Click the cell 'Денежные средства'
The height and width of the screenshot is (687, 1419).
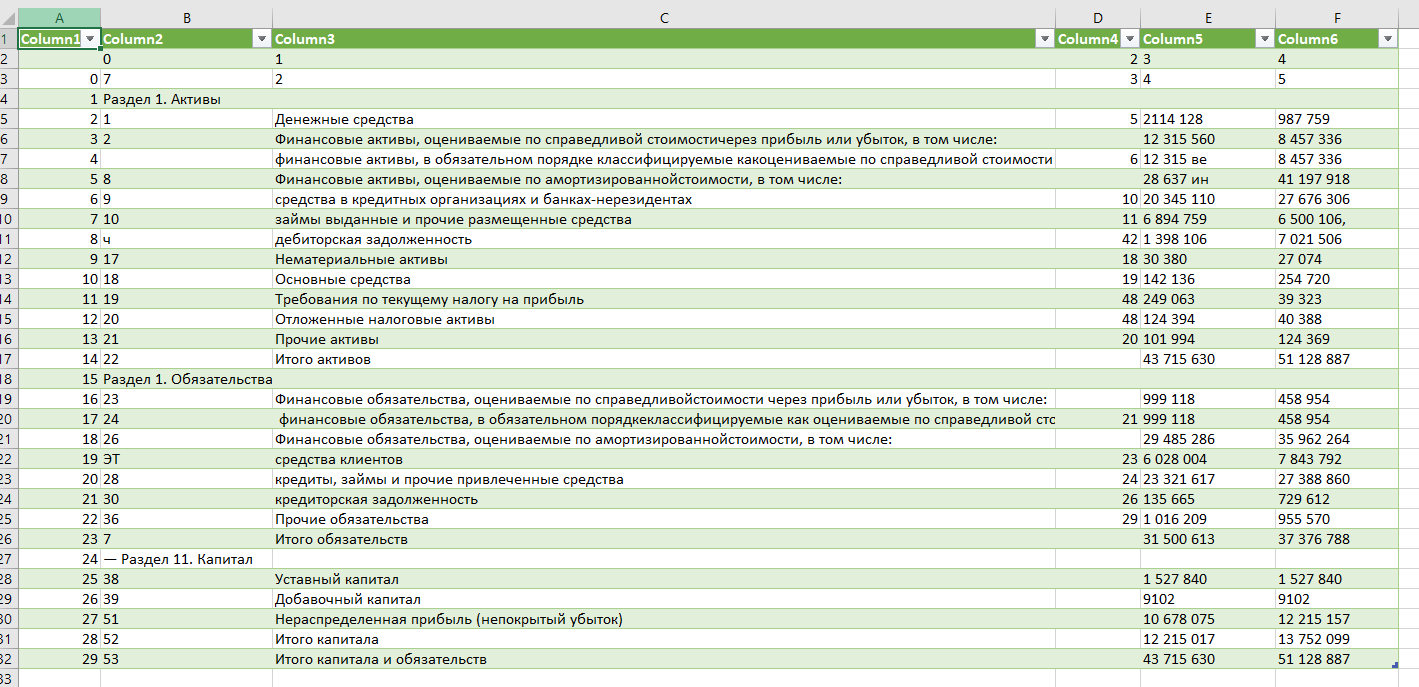(664, 119)
